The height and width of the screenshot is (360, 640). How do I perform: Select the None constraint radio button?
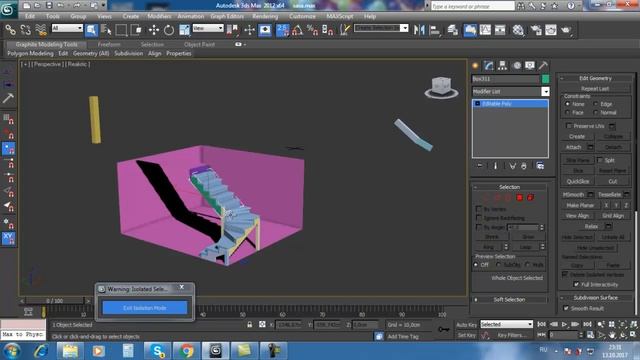click(567, 104)
